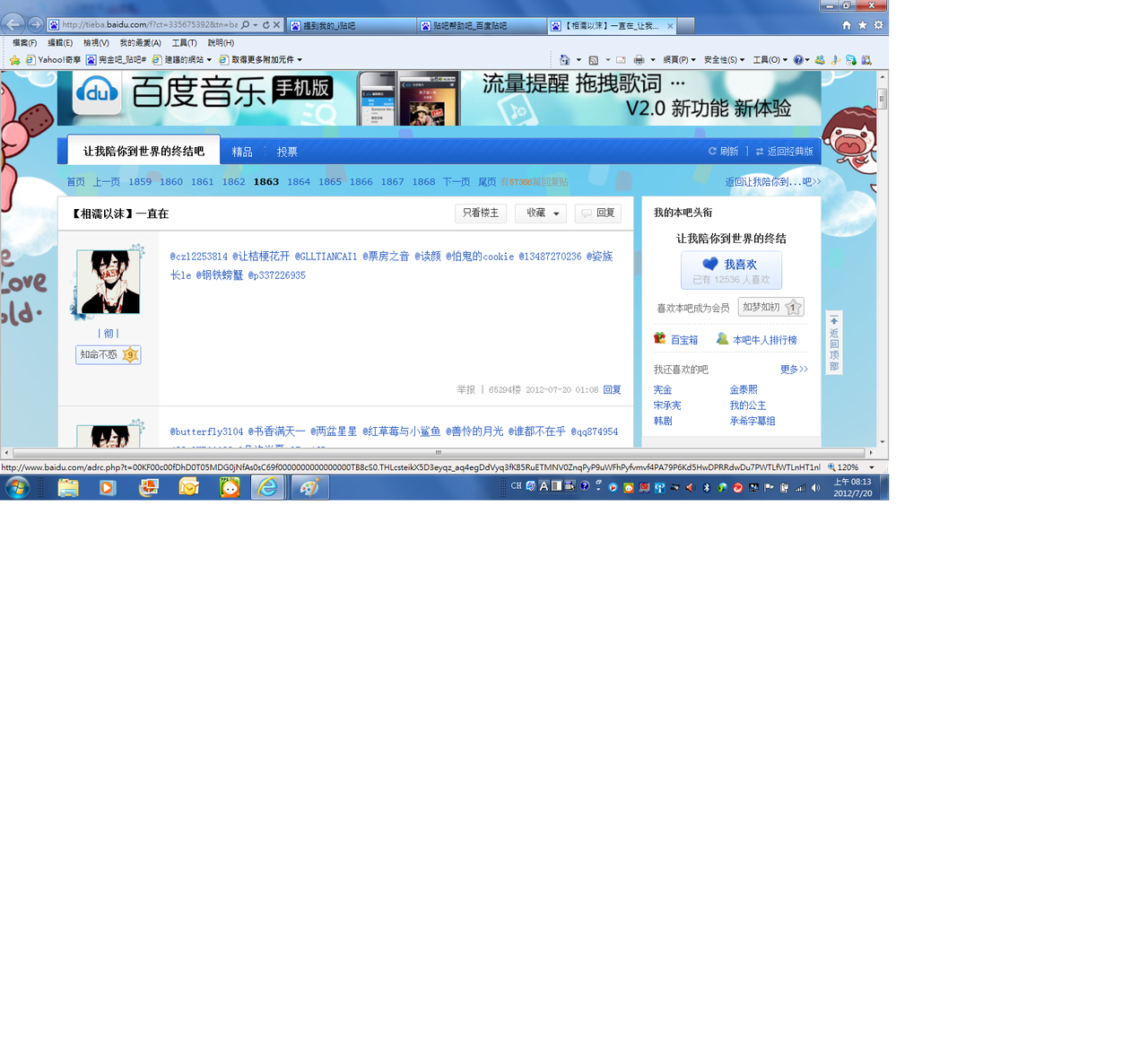Click the 只看楼主 button
The height and width of the screenshot is (1055, 1148).
coord(481,214)
